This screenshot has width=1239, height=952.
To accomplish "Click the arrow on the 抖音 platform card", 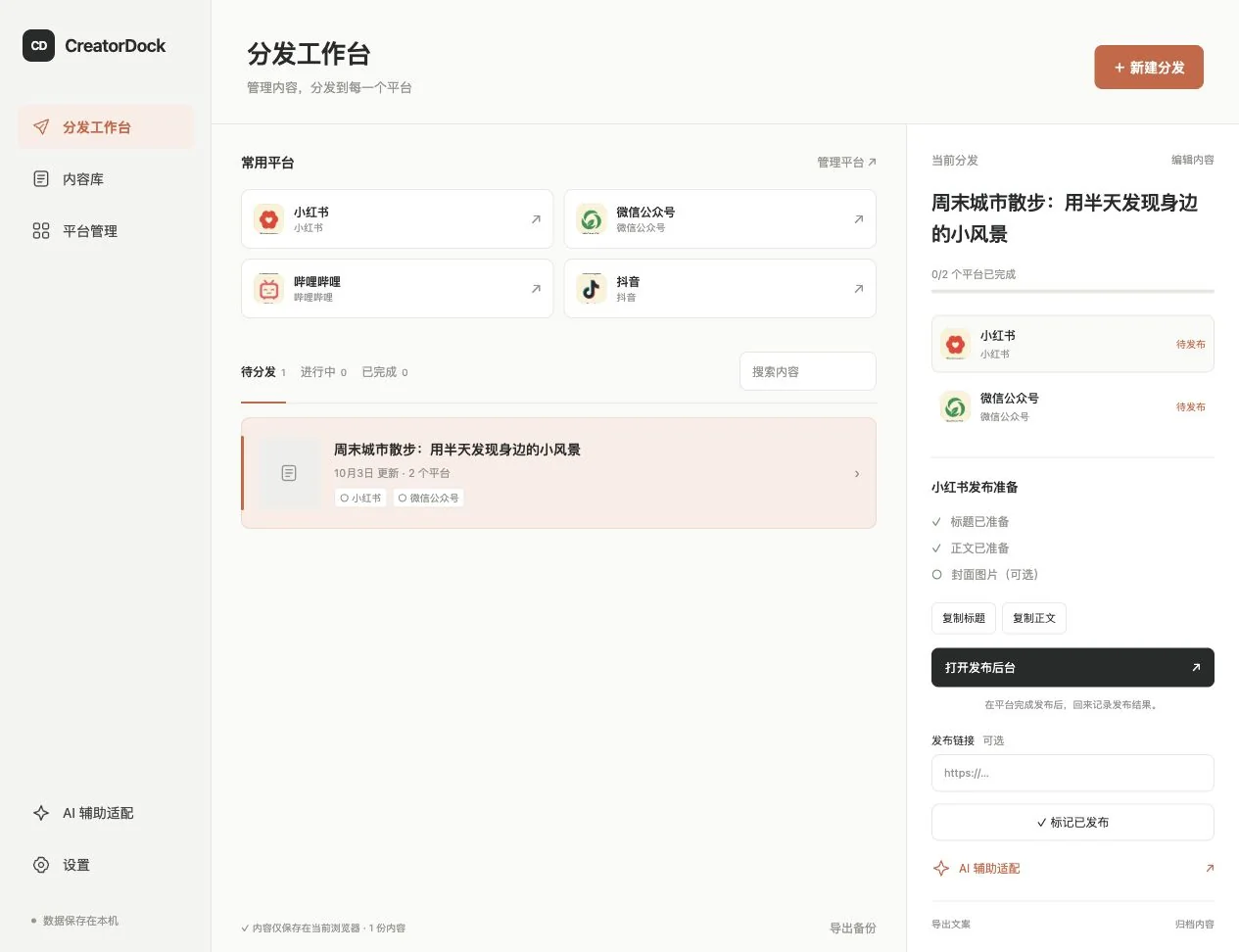I will click(x=859, y=289).
